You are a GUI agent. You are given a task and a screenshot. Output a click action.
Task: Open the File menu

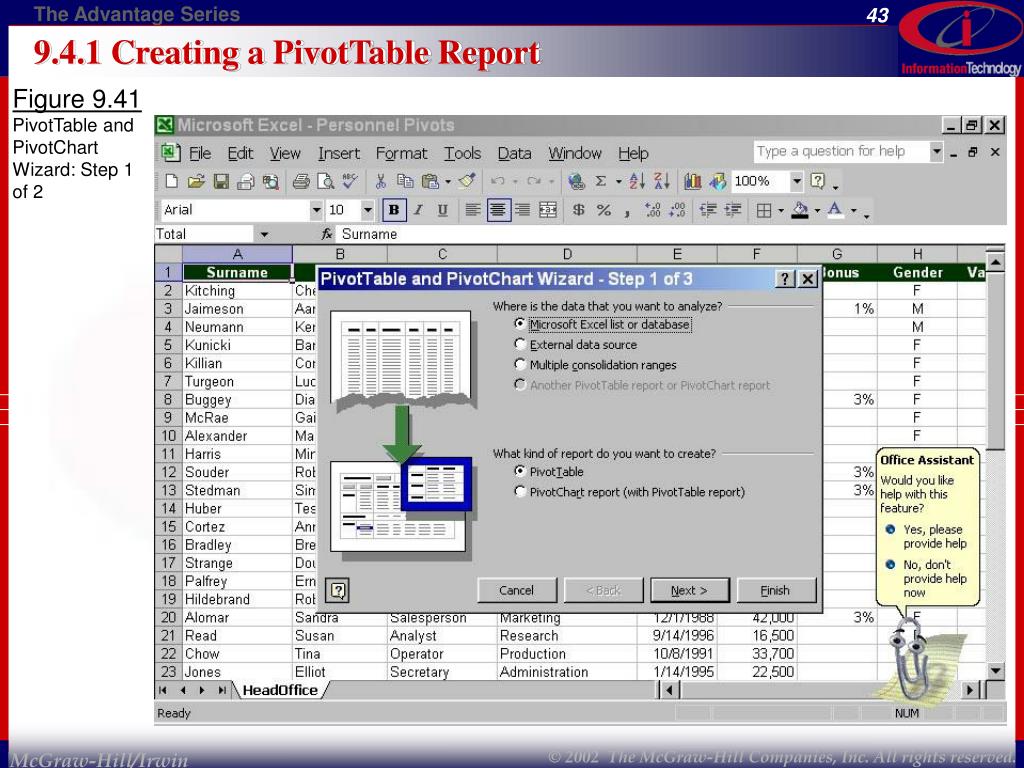click(x=199, y=153)
